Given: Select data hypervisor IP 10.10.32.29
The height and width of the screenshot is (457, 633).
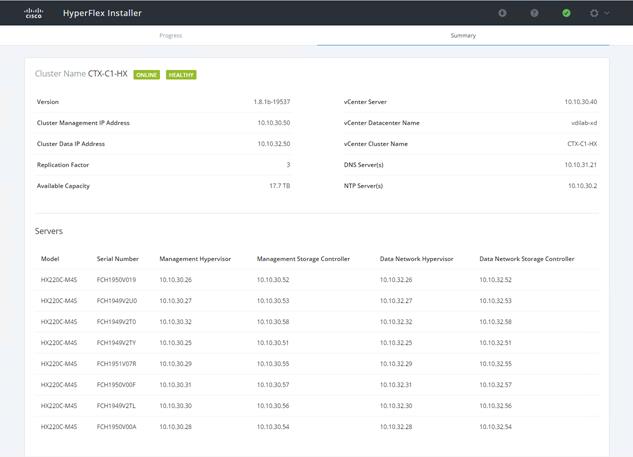Looking at the screenshot, I should (396, 364).
